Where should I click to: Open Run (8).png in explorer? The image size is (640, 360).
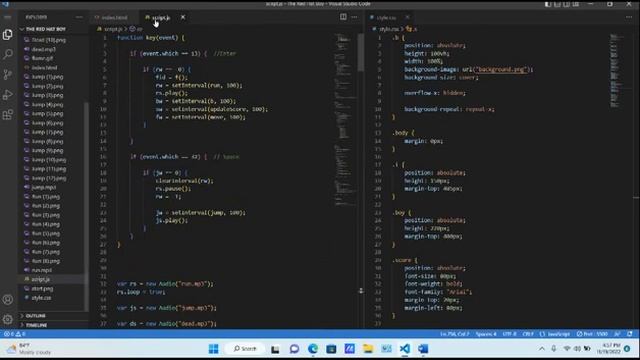coord(46,261)
